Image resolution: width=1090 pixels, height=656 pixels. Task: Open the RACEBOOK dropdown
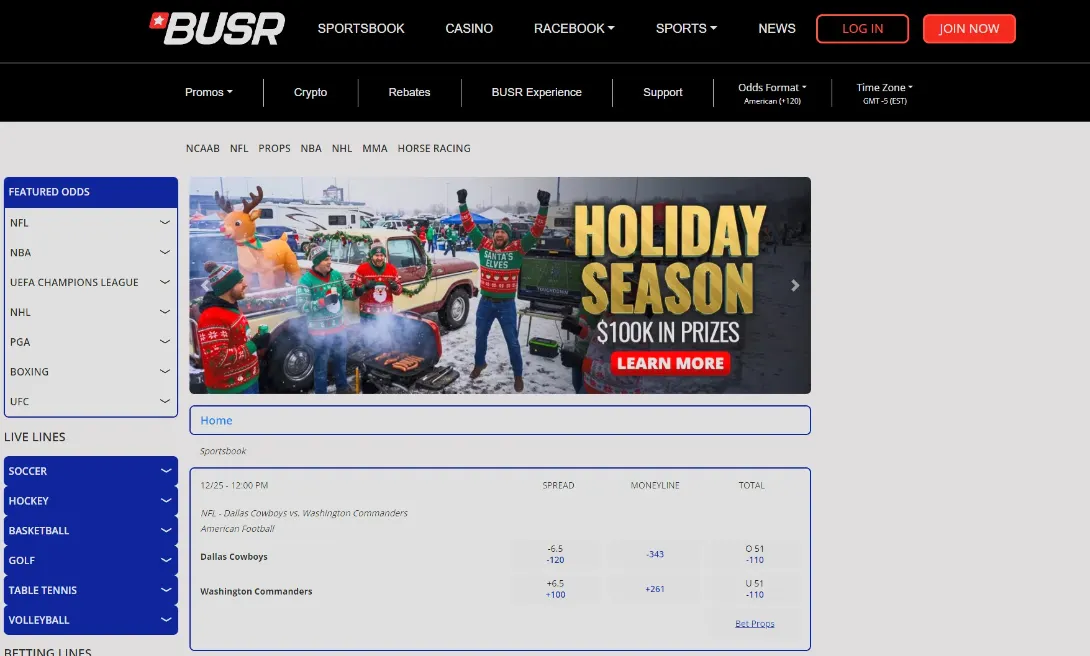573,28
